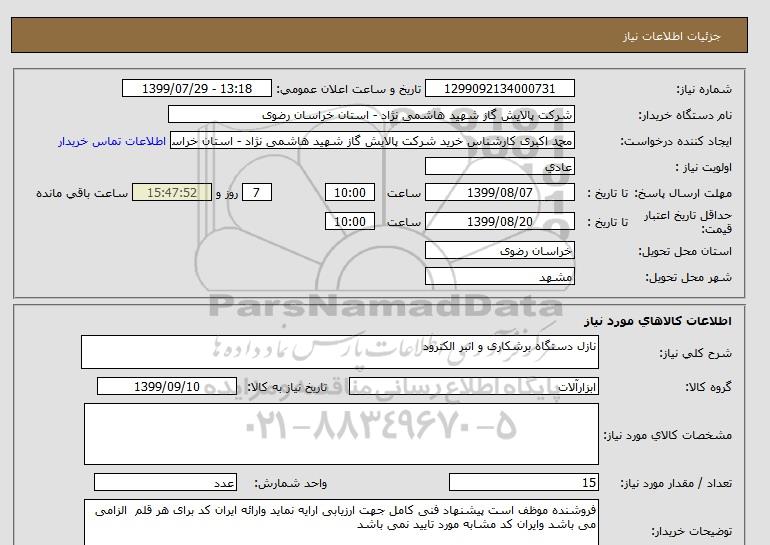Screen dimensions: 770x545
Task: Click the نام دستگاه خریدار label
Action: [685, 115]
